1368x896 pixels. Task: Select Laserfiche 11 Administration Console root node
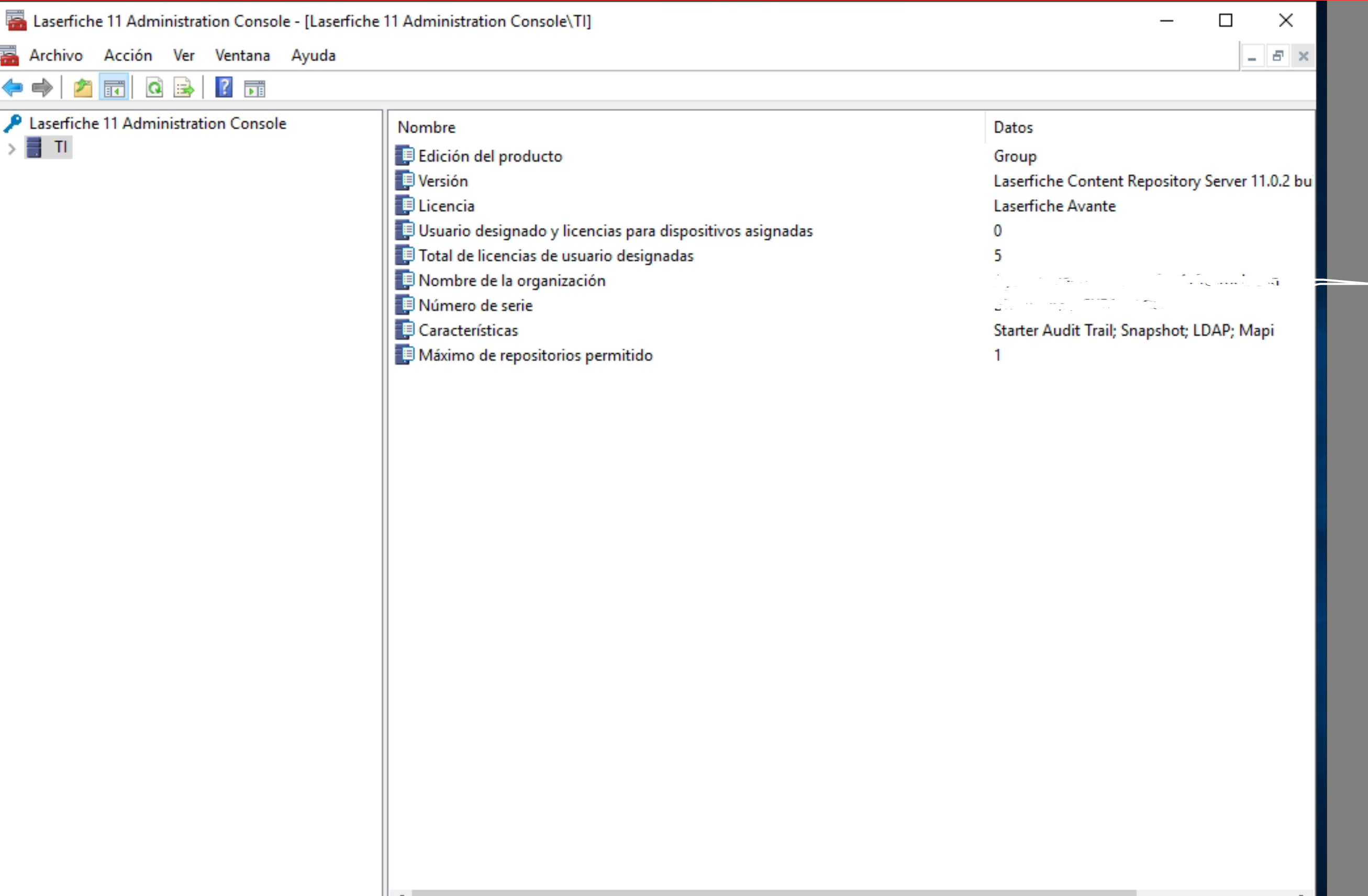(x=158, y=123)
